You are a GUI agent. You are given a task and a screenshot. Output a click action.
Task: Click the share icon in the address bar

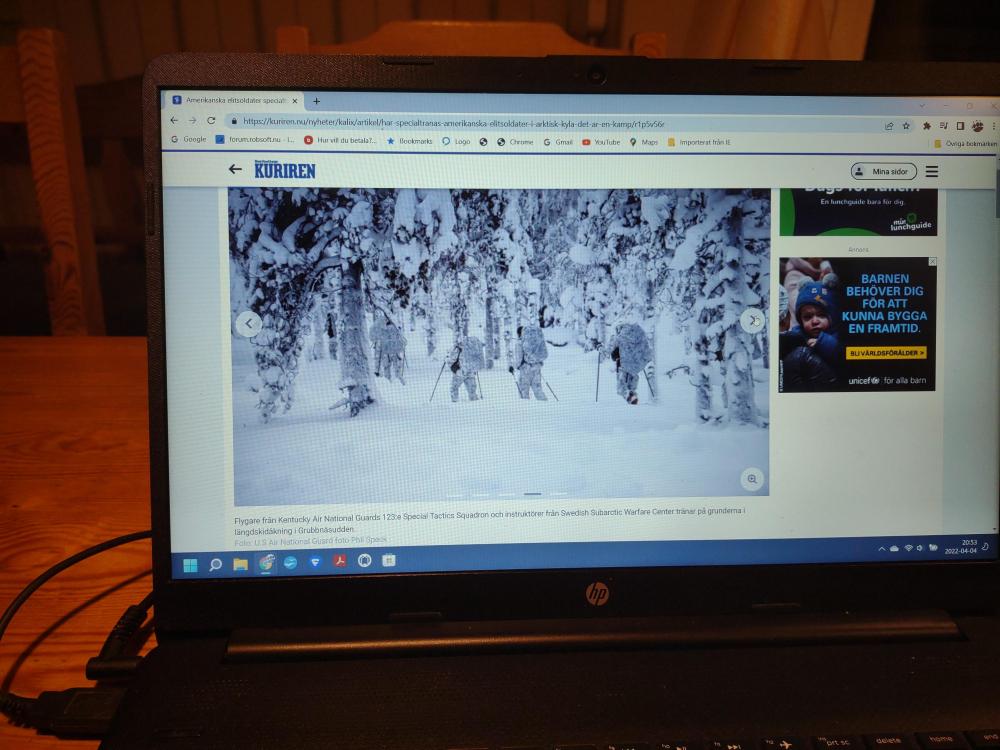tap(889, 126)
